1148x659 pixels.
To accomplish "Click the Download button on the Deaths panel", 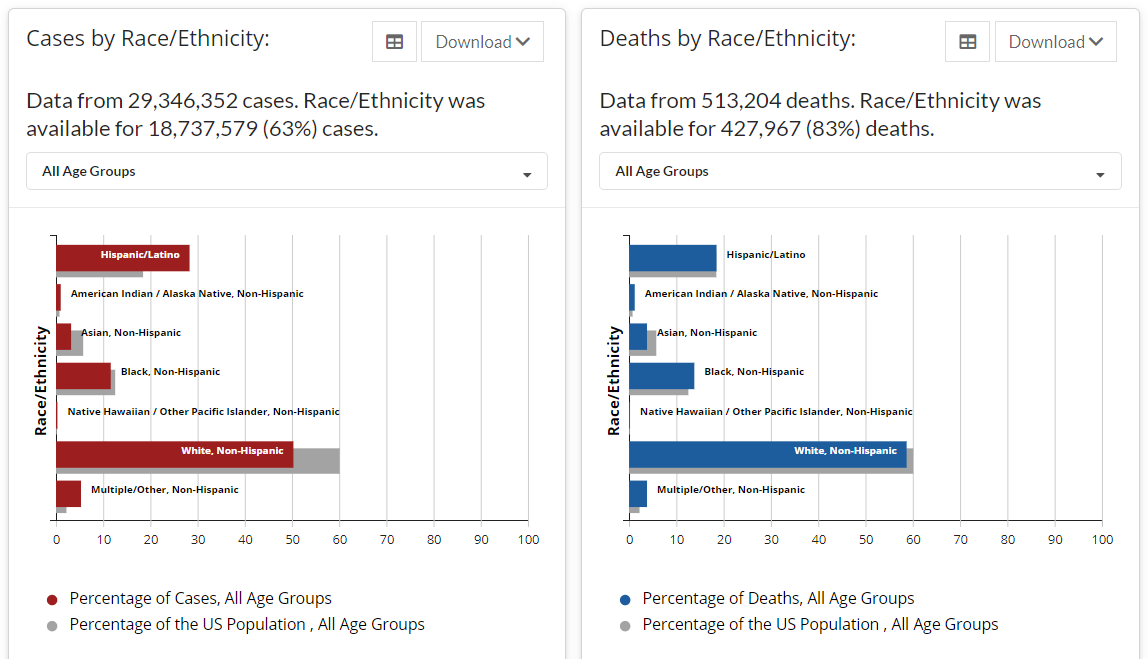I will (x=1055, y=41).
